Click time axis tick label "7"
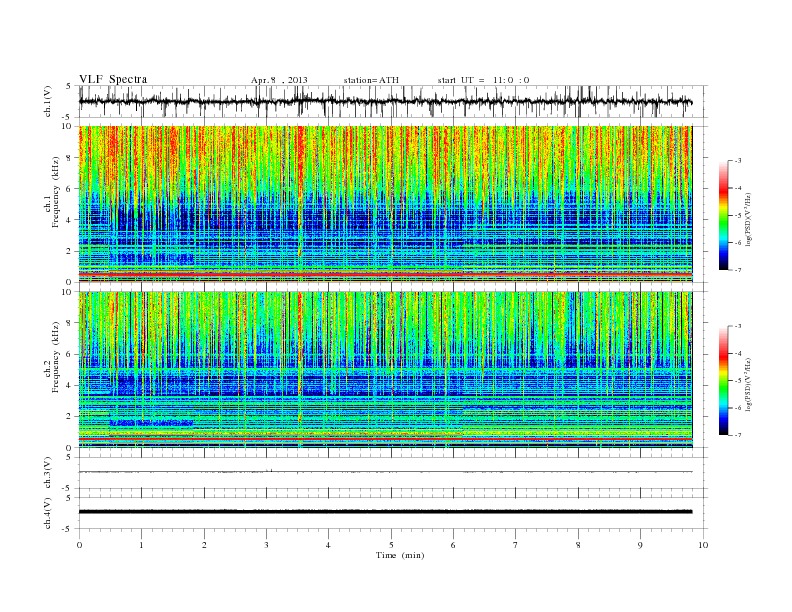 click(516, 545)
